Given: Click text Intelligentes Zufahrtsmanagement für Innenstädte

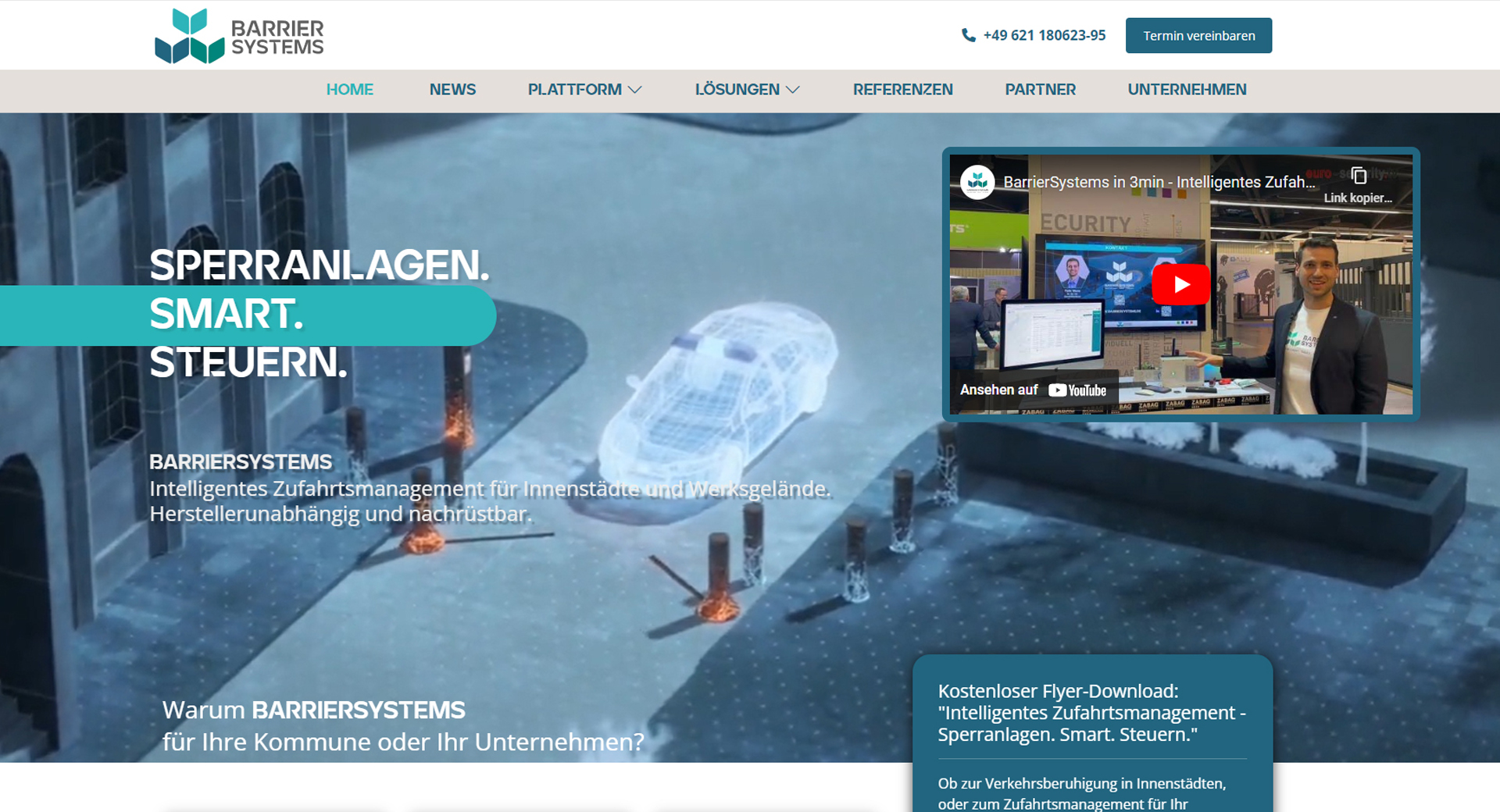Looking at the screenshot, I should pos(490,489).
